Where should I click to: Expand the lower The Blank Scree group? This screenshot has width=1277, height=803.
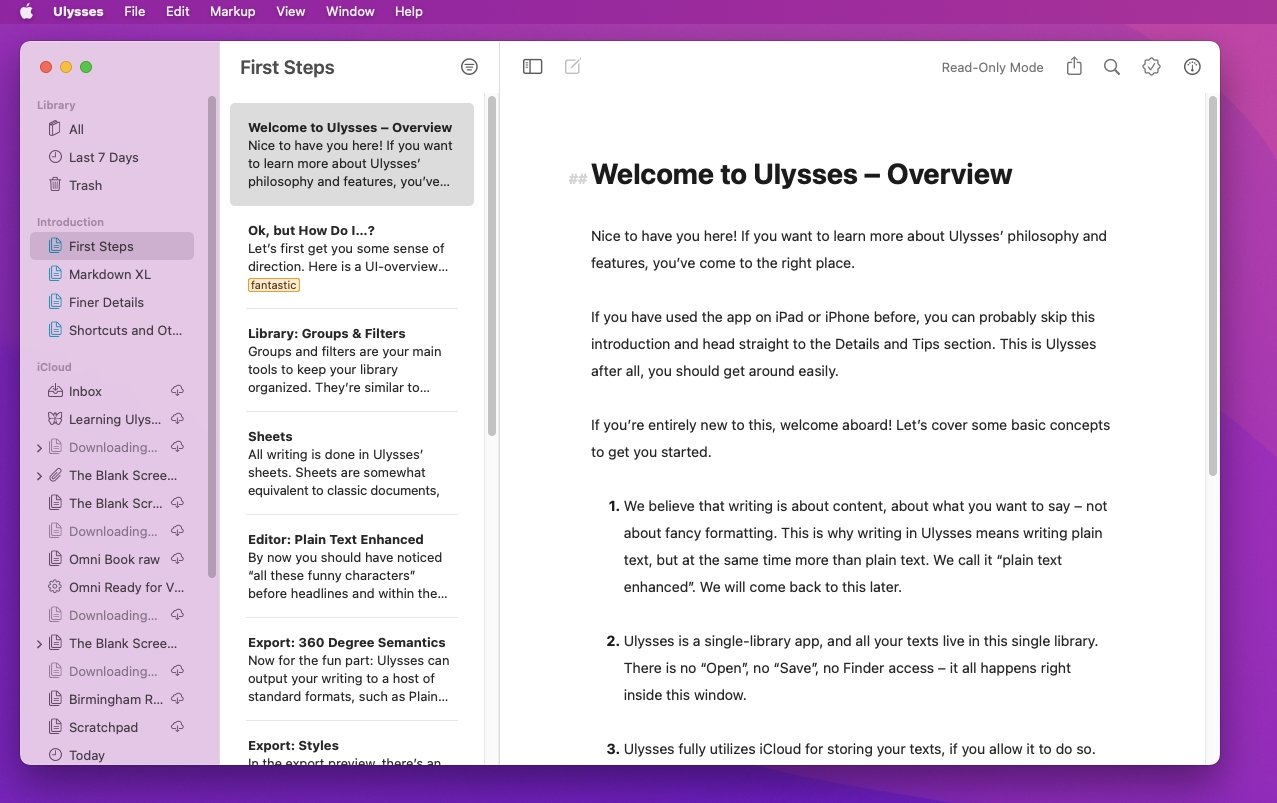[40, 643]
